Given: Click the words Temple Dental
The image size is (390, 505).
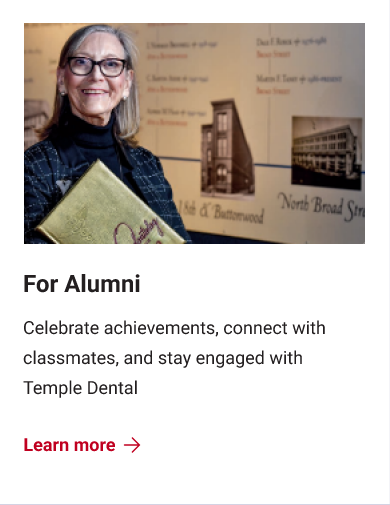Looking at the screenshot, I should (80, 388).
